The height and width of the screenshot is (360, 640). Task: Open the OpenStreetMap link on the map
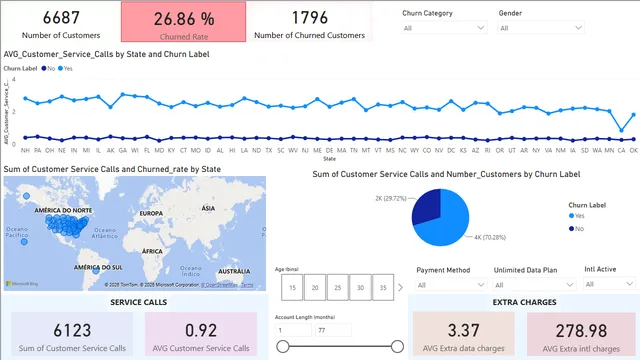click(x=220, y=284)
